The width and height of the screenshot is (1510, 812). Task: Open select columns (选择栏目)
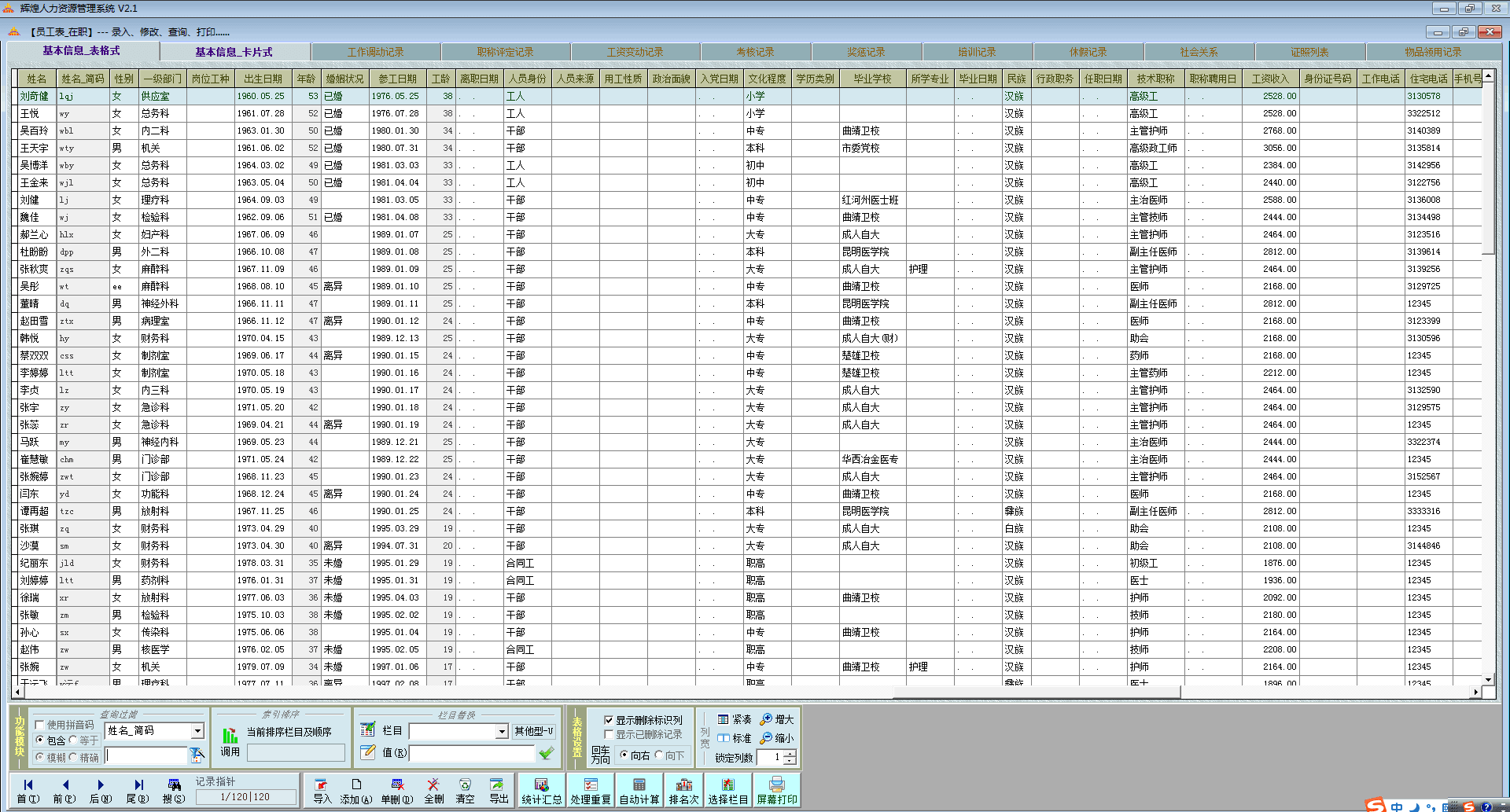[x=728, y=790]
